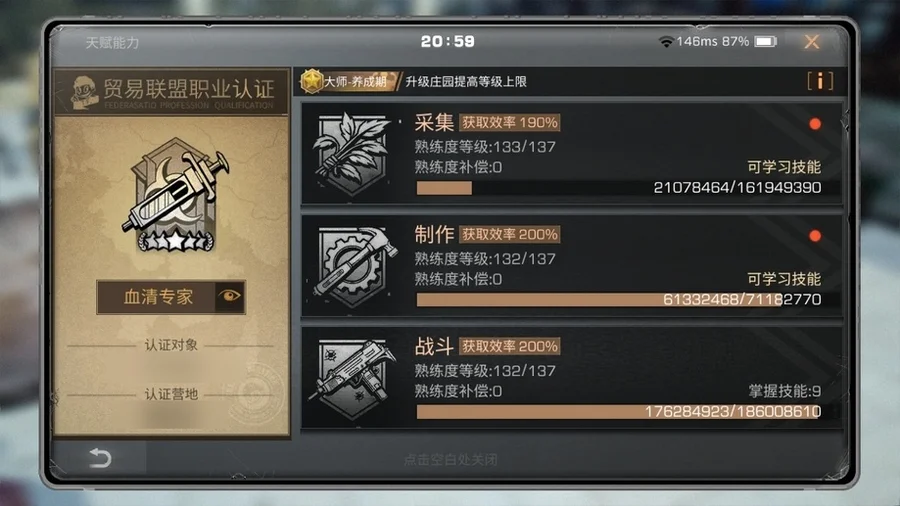Click the 战斗 proficiency progress bar
The image size is (900, 506).
[619, 411]
